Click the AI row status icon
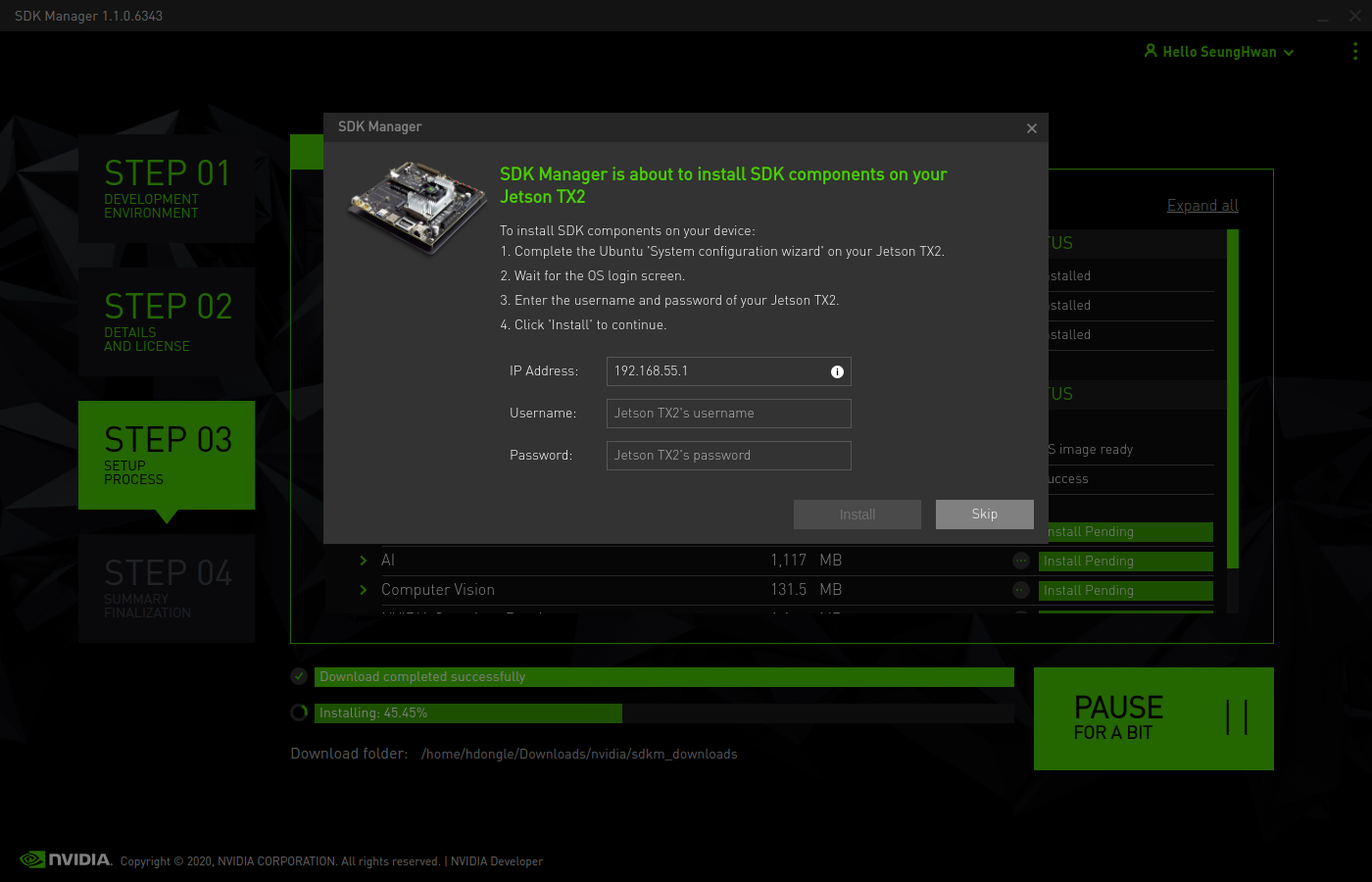 coord(1021,561)
